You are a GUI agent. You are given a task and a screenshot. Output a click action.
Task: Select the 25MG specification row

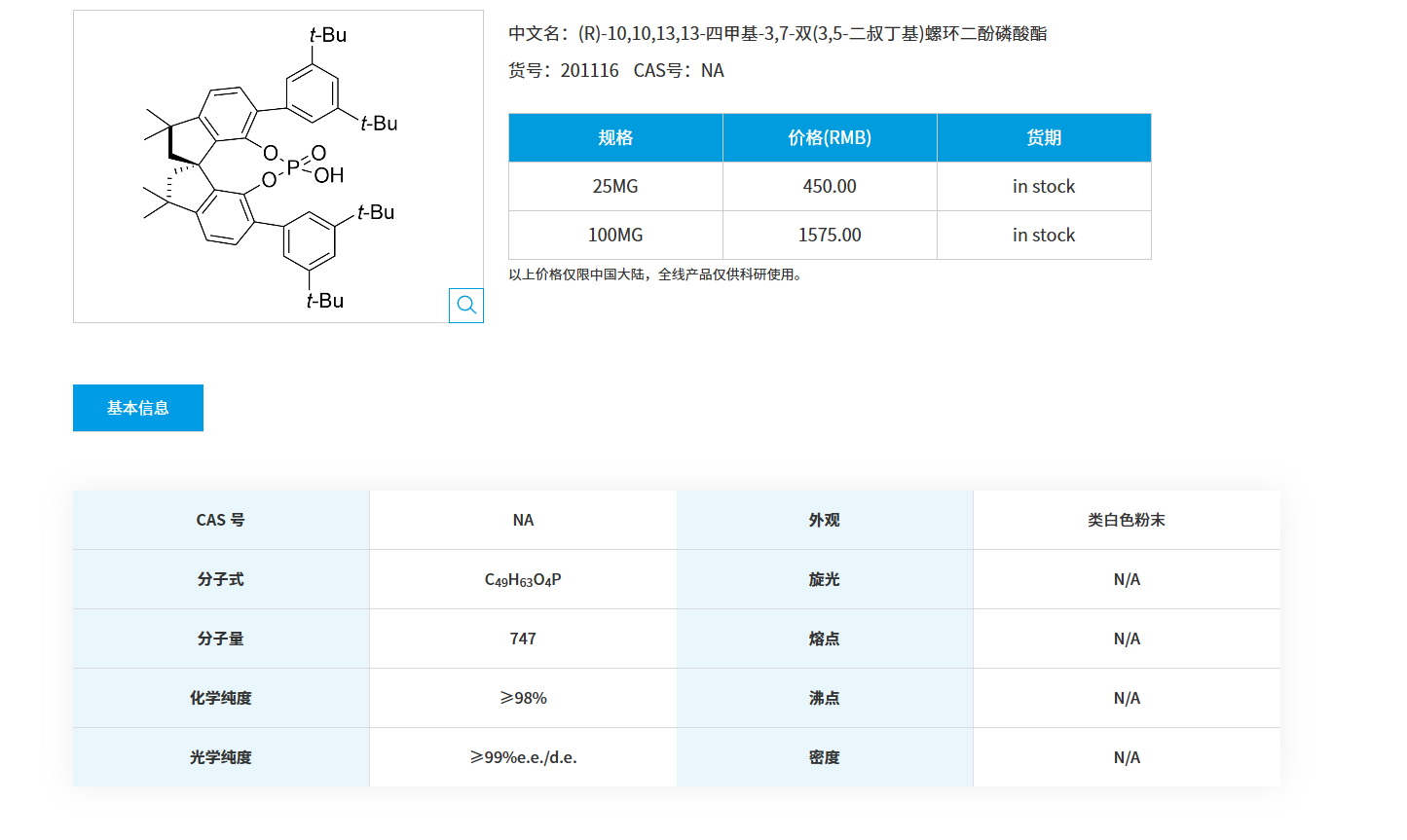(614, 186)
